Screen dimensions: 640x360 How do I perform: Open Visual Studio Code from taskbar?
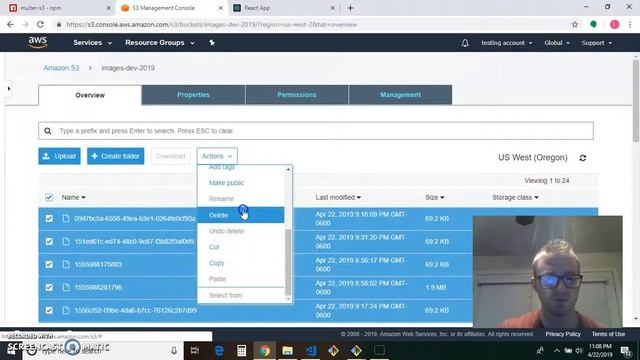tap(311, 350)
